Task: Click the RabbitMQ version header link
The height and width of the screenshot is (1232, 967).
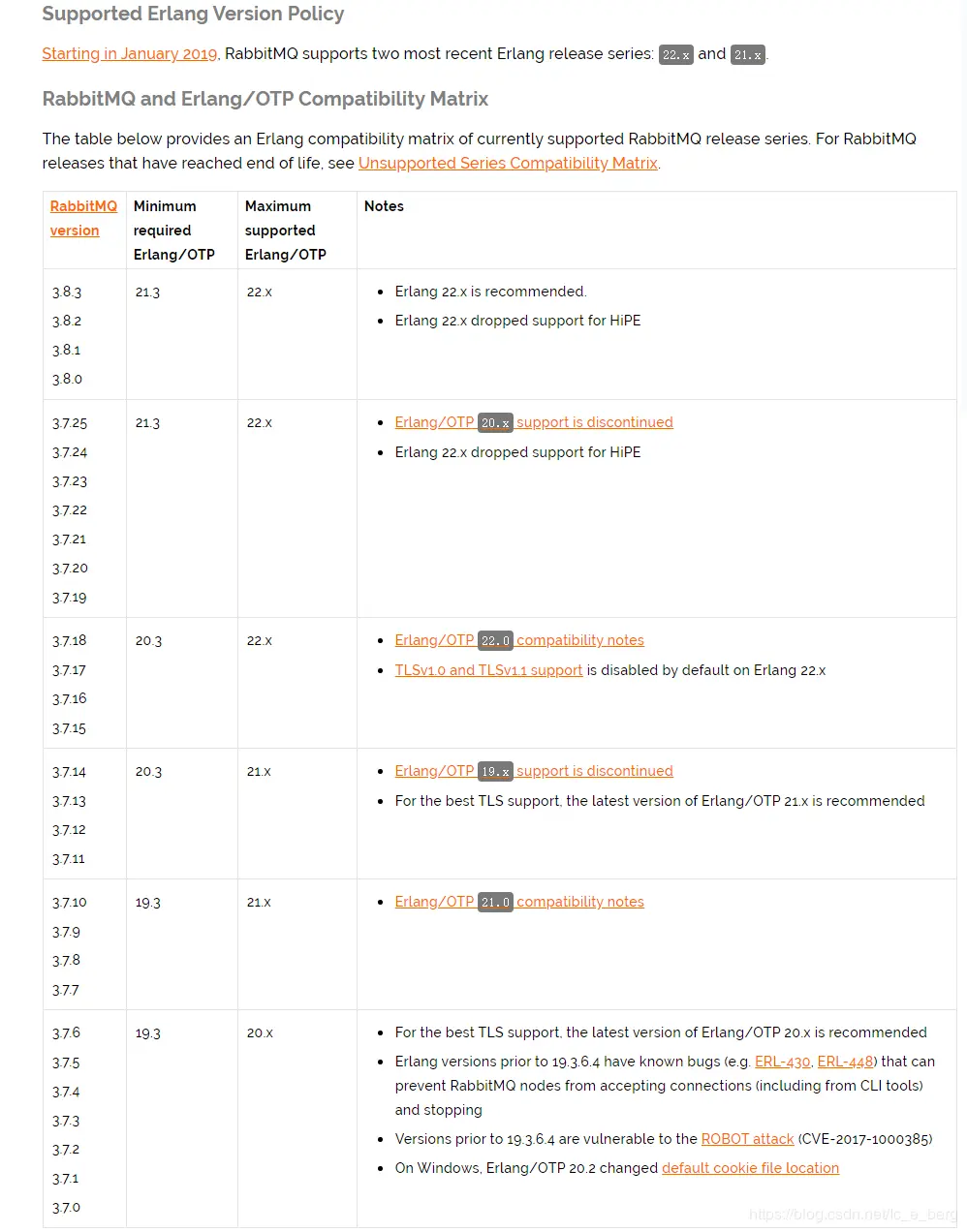Action: click(x=83, y=218)
